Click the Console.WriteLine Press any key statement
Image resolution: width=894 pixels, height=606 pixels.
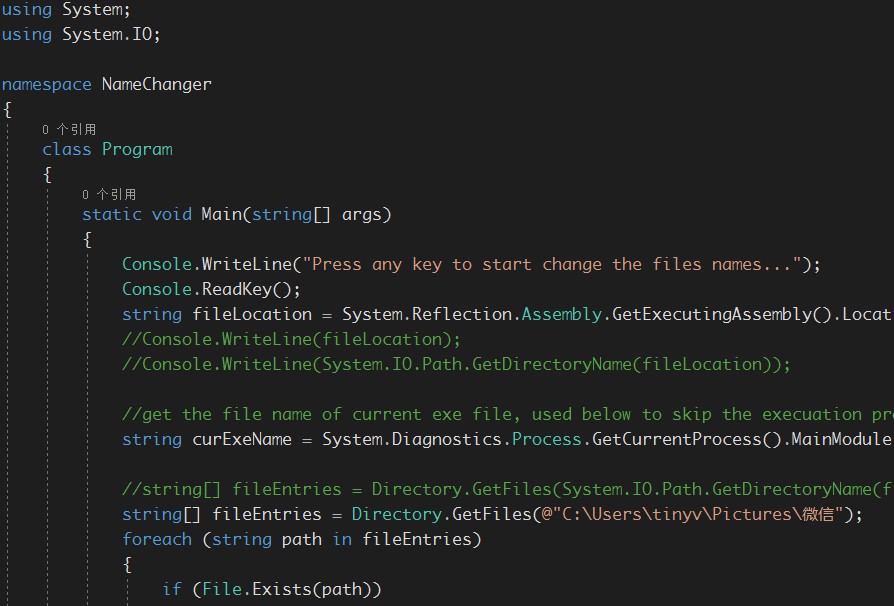click(x=471, y=265)
